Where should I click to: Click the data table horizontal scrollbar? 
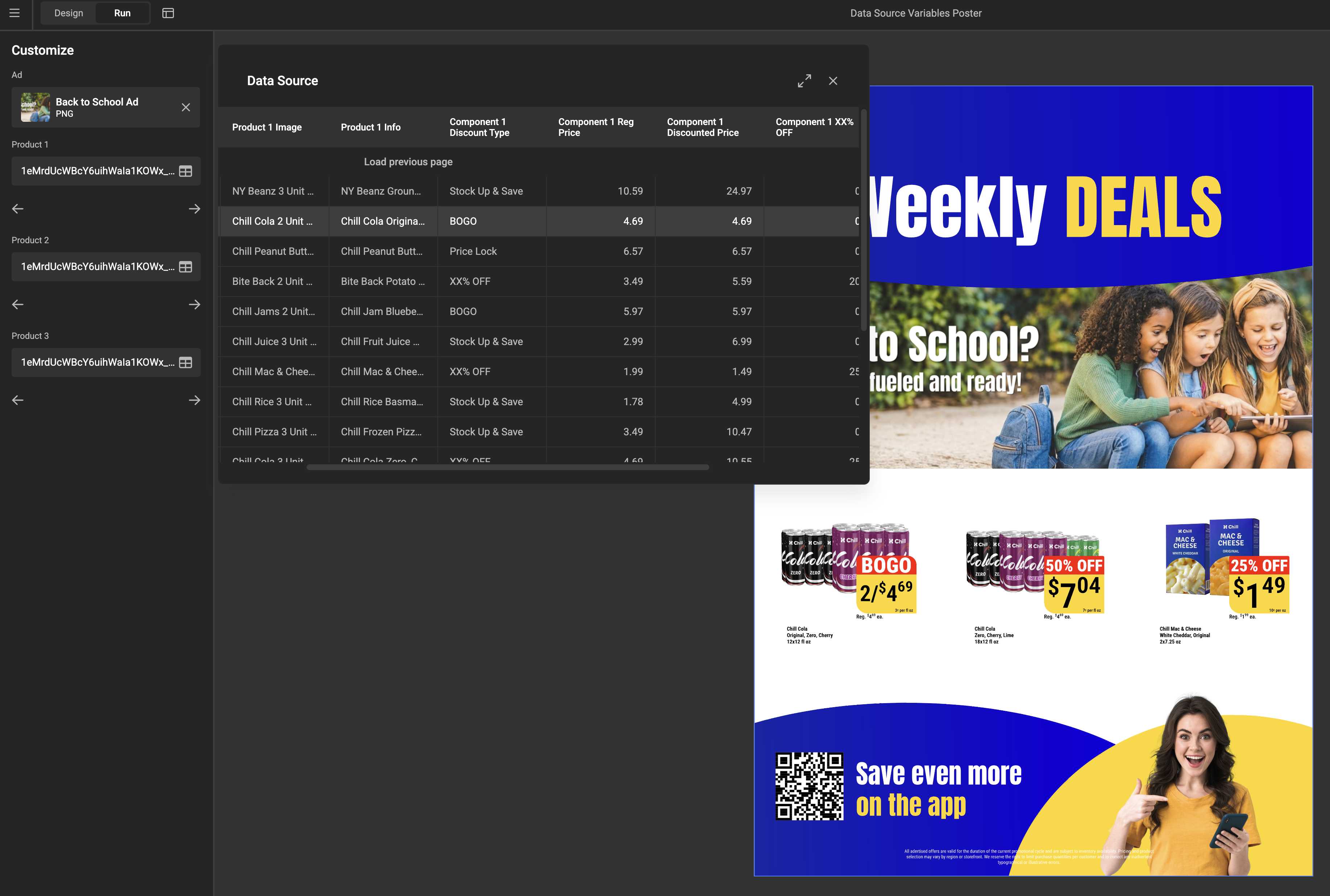click(507, 468)
